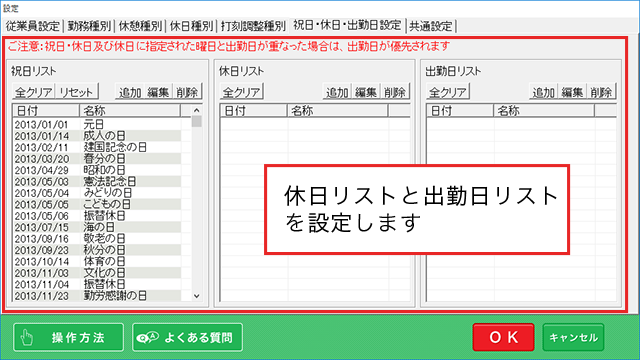
Task: Open the 打刻調整種別 tab
Action: click(253, 26)
